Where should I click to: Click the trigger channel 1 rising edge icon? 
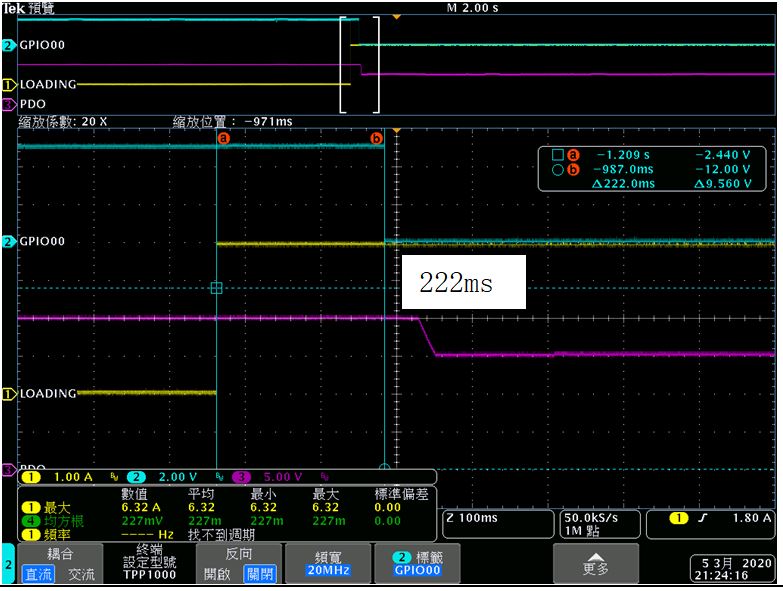point(703,518)
